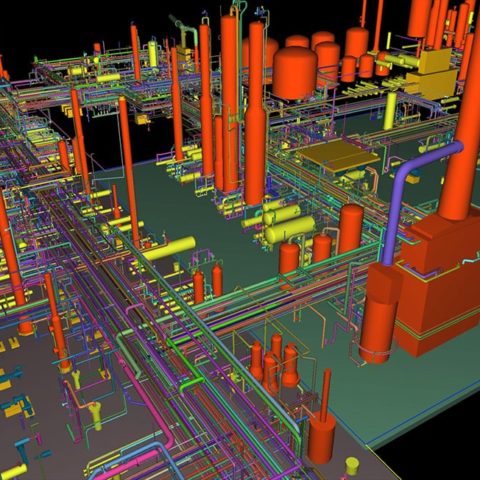Pick the yellow wrench-shaped fitting
This screenshot has width=480, height=480.
(96, 415)
